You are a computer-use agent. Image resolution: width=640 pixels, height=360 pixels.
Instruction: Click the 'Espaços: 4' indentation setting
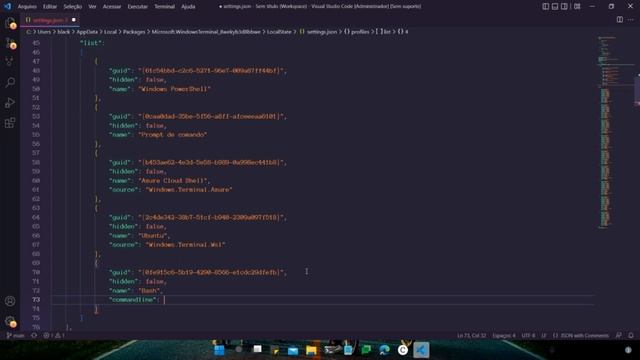504,336
